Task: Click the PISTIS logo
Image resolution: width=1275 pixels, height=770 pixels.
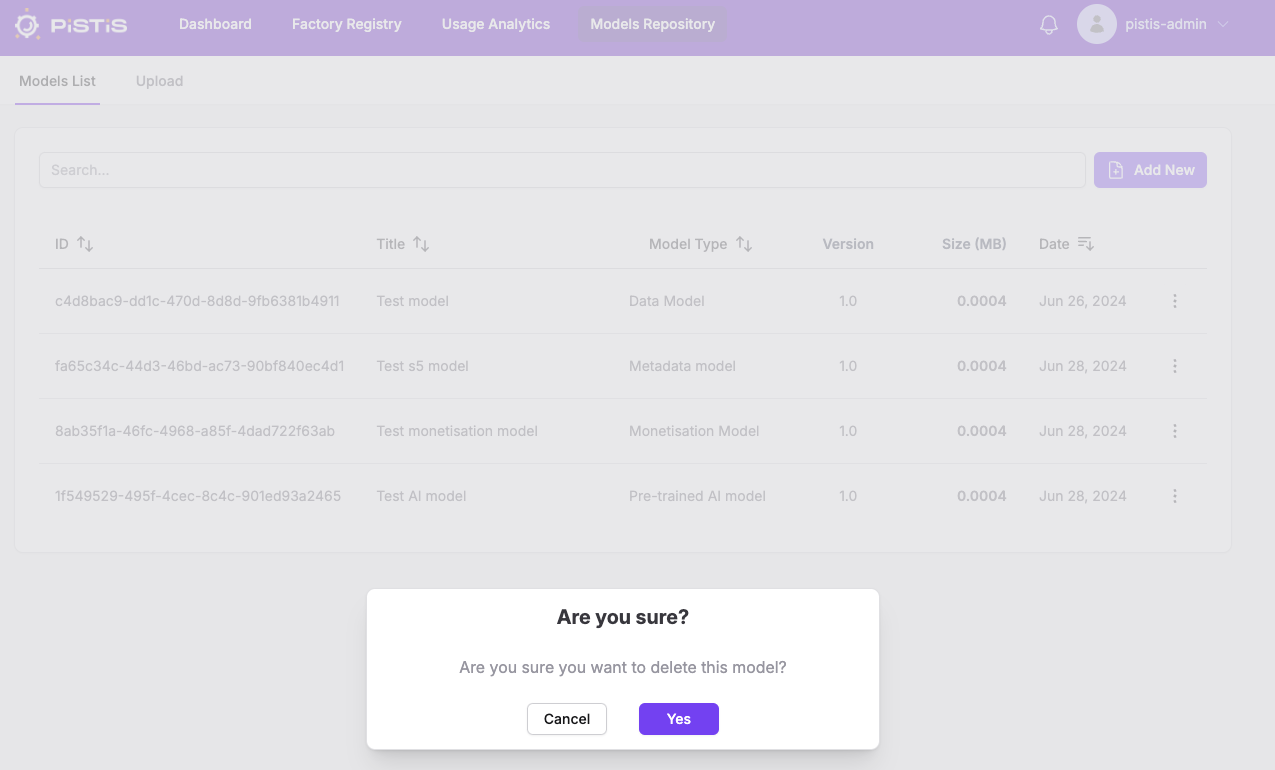Action: tap(71, 25)
